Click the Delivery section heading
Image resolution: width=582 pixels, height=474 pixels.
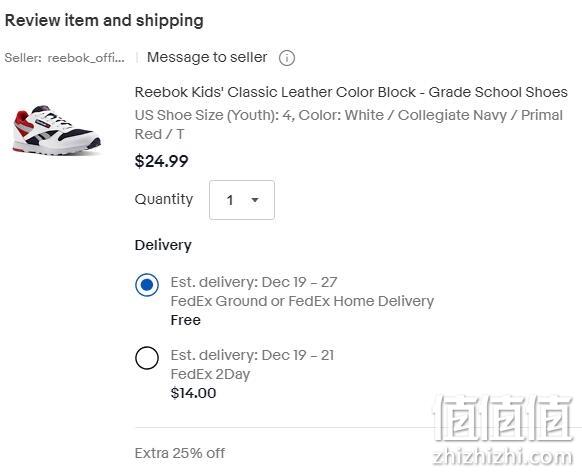tap(163, 245)
